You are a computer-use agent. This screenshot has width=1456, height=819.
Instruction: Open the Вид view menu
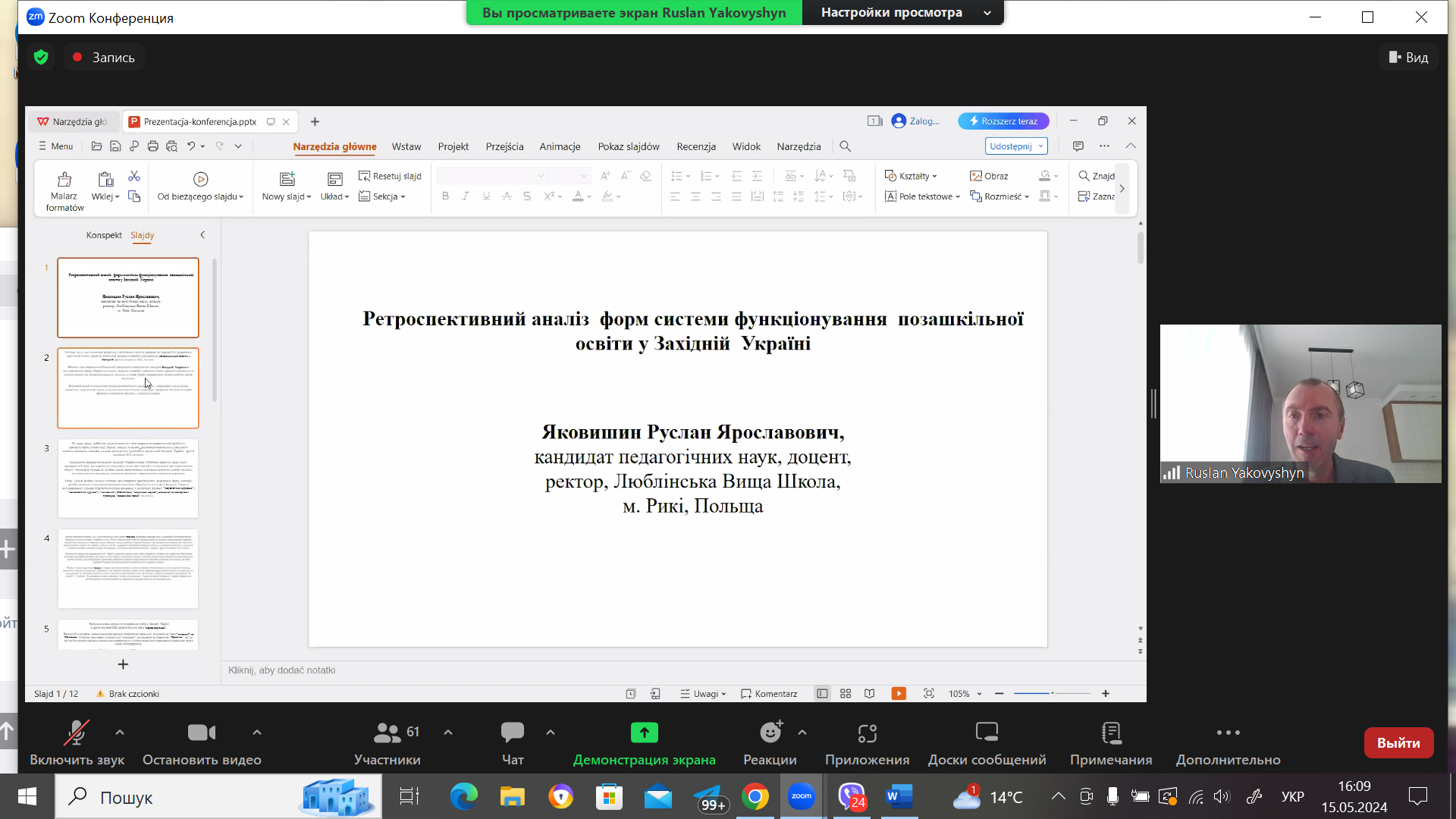[x=1408, y=58]
